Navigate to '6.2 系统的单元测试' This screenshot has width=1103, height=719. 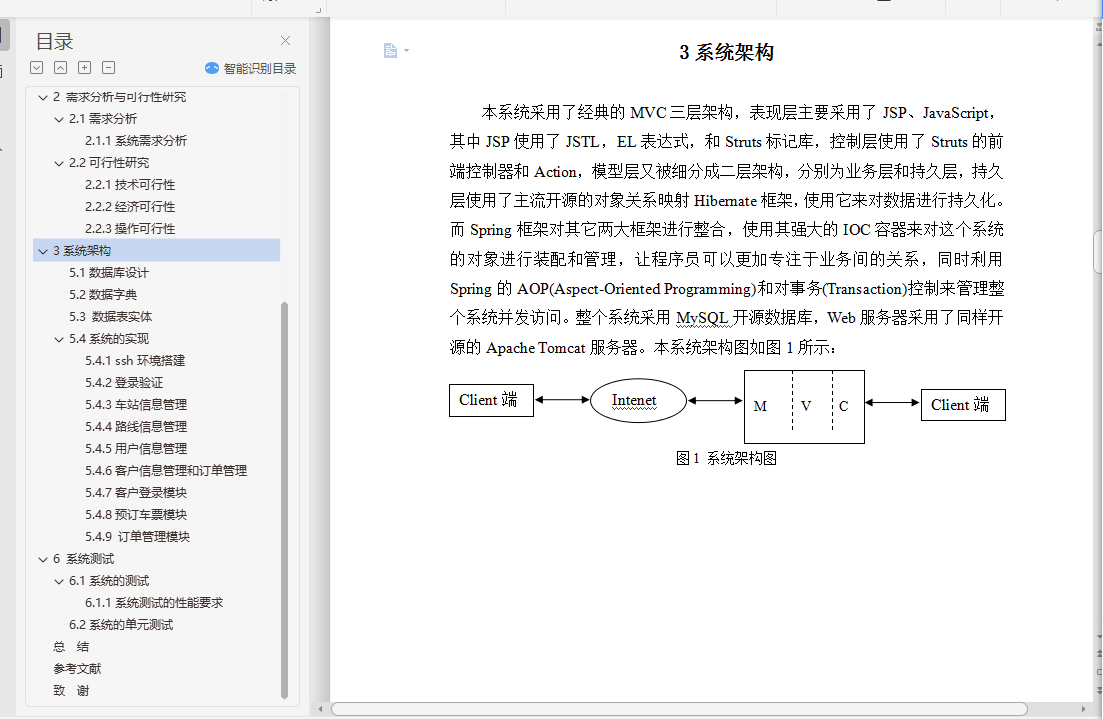[121, 625]
